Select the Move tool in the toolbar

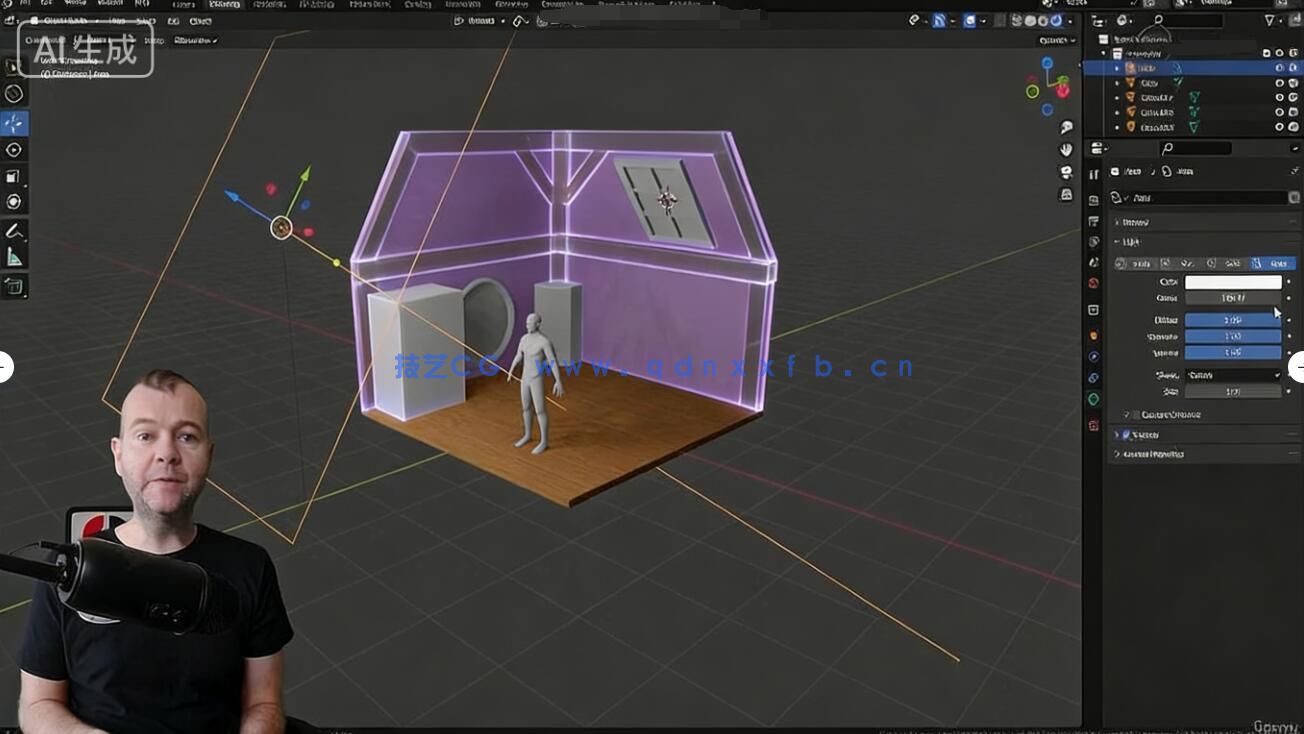(14, 122)
